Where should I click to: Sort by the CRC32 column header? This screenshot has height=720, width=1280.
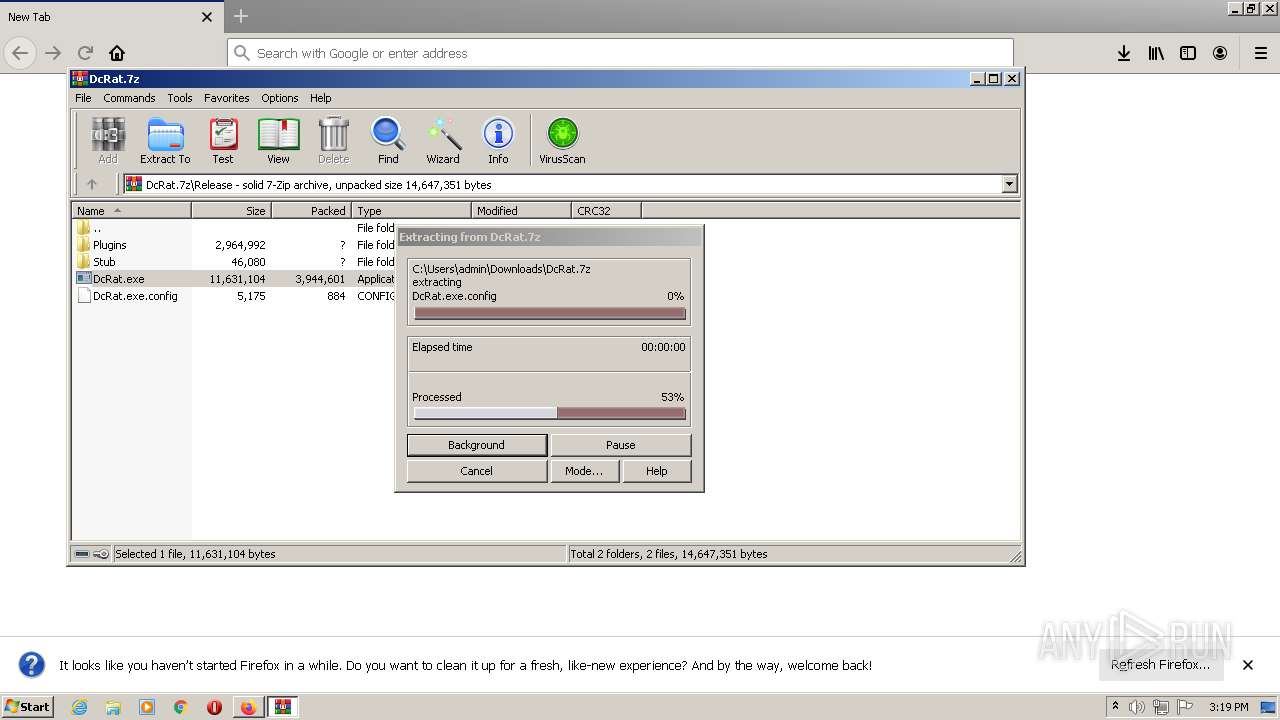coord(606,210)
